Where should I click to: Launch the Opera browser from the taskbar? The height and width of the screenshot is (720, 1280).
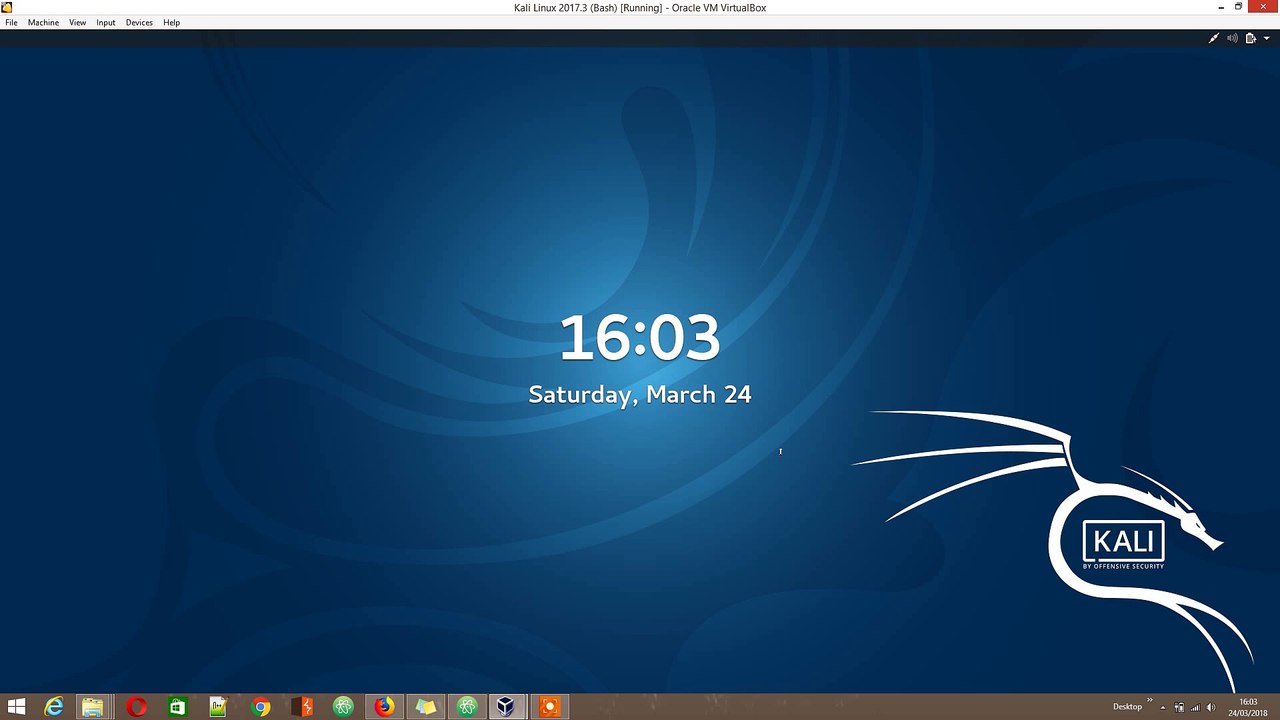point(137,707)
